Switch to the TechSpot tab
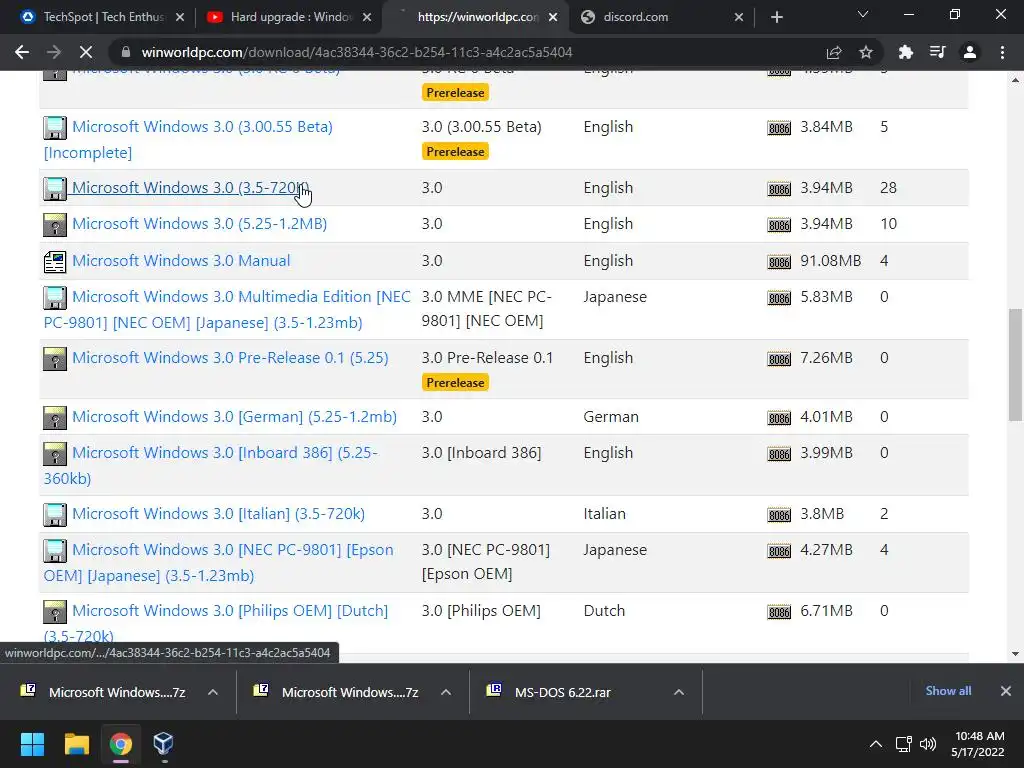The height and width of the screenshot is (768, 1024). click(x=95, y=17)
